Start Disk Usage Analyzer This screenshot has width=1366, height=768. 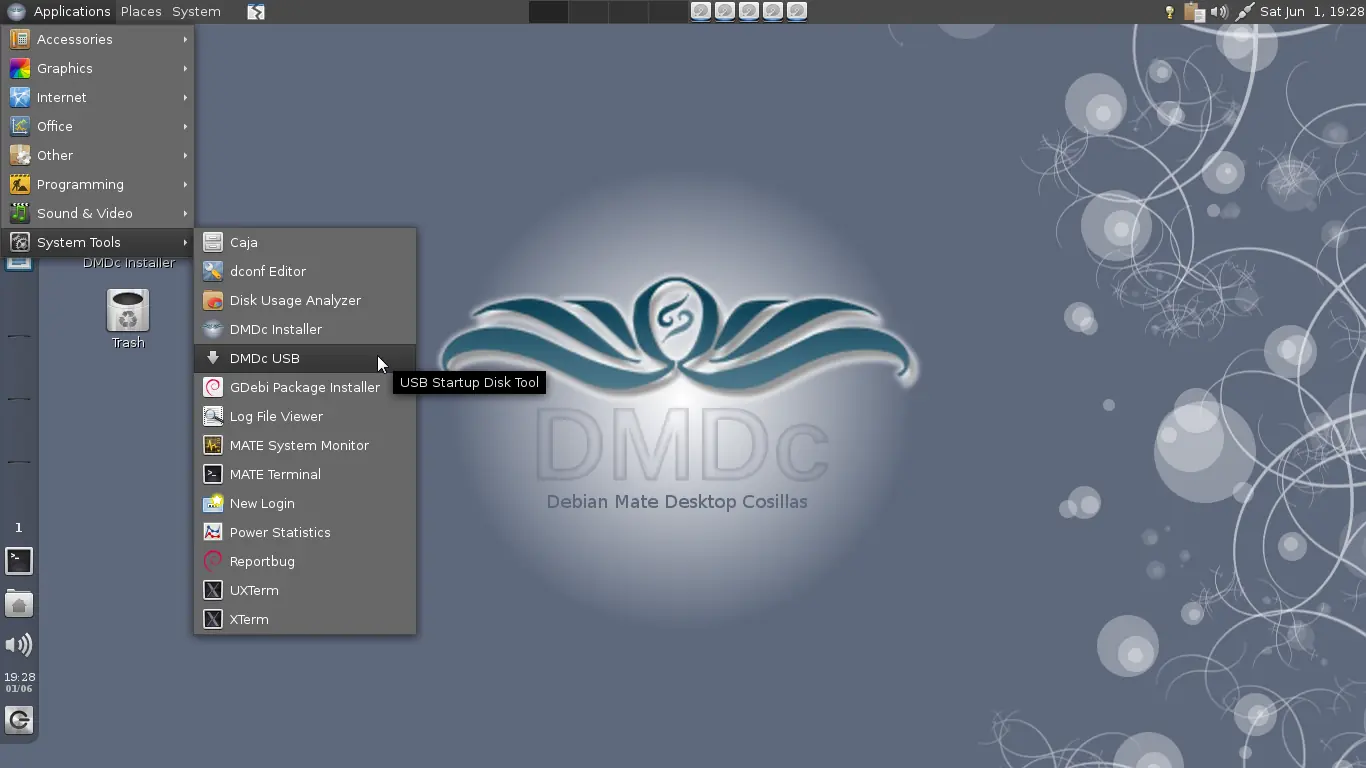point(305,300)
